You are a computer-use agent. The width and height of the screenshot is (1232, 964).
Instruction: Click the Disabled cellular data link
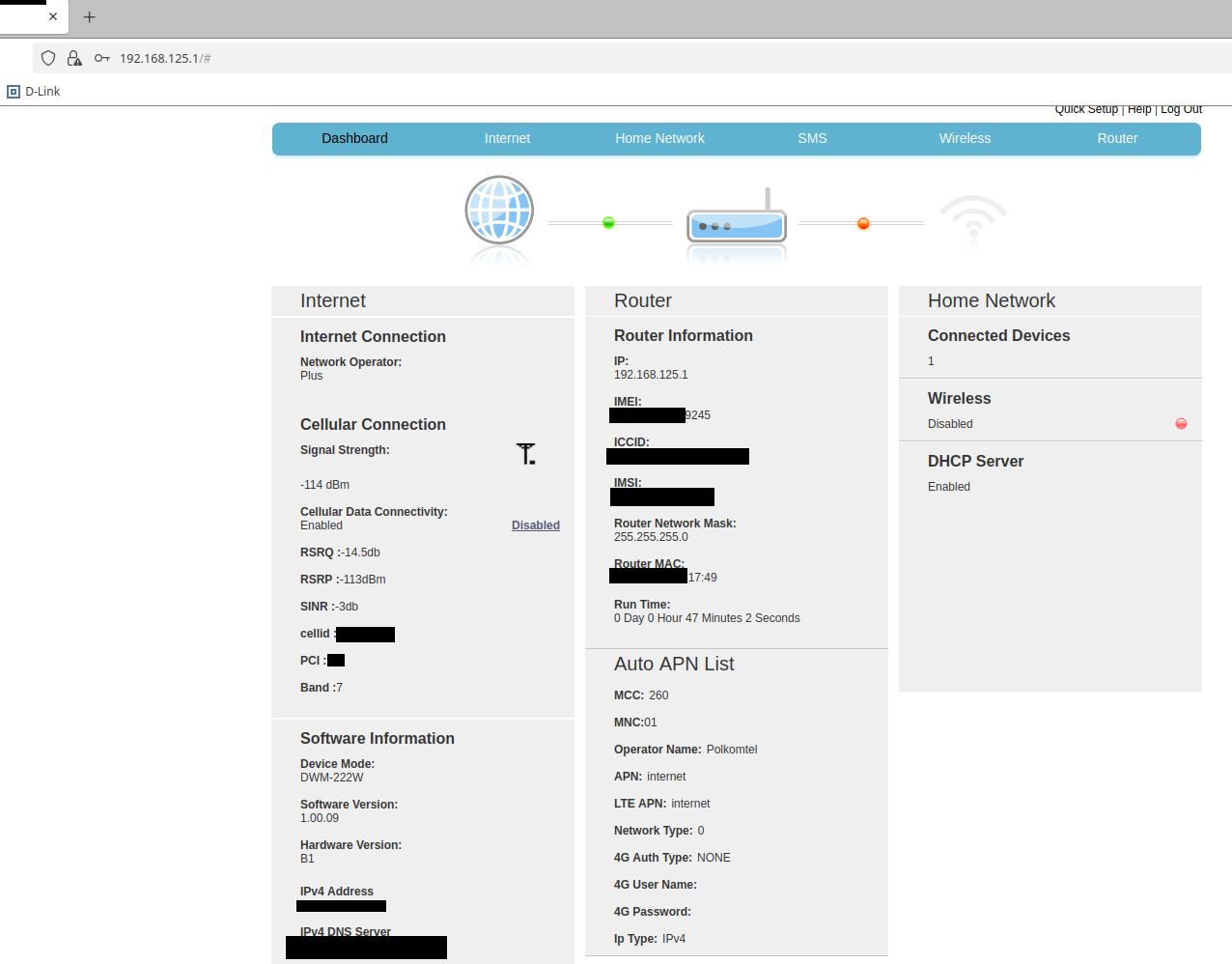pos(536,525)
